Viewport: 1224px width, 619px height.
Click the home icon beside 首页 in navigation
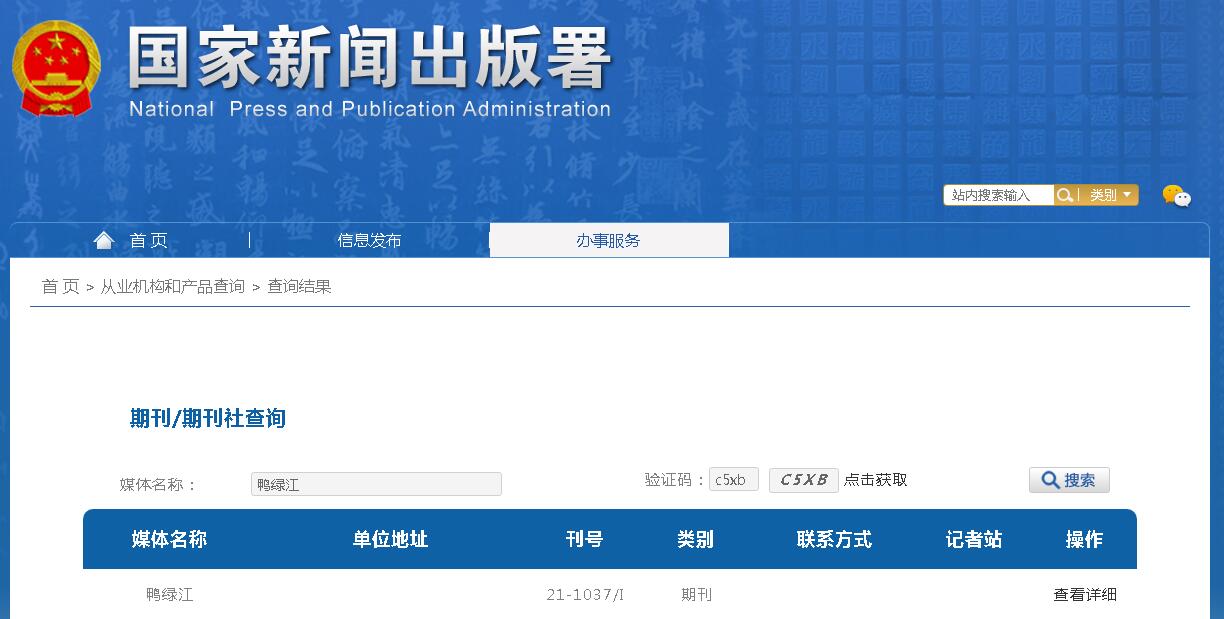pos(104,239)
